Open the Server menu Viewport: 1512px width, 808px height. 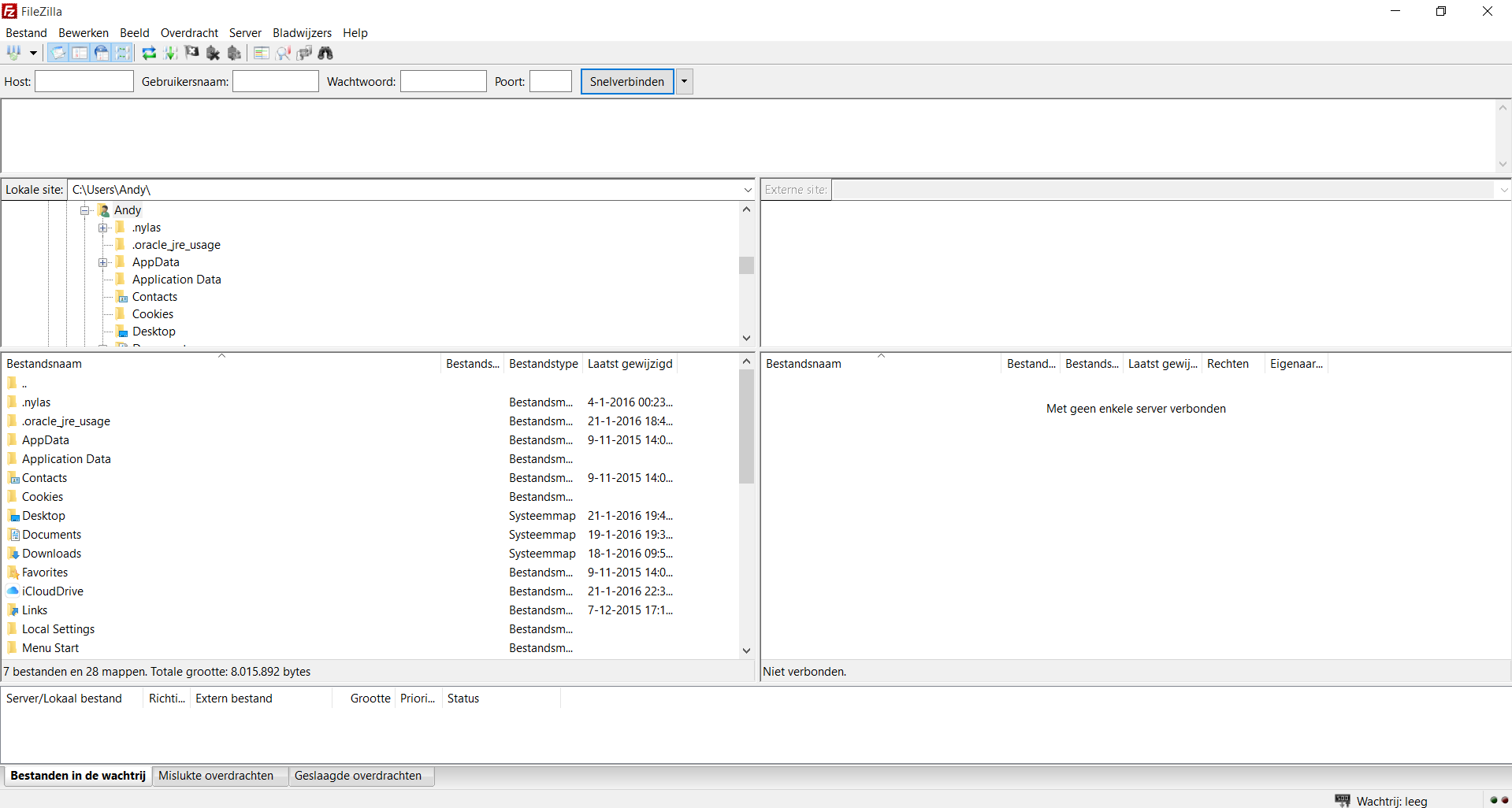(x=245, y=33)
